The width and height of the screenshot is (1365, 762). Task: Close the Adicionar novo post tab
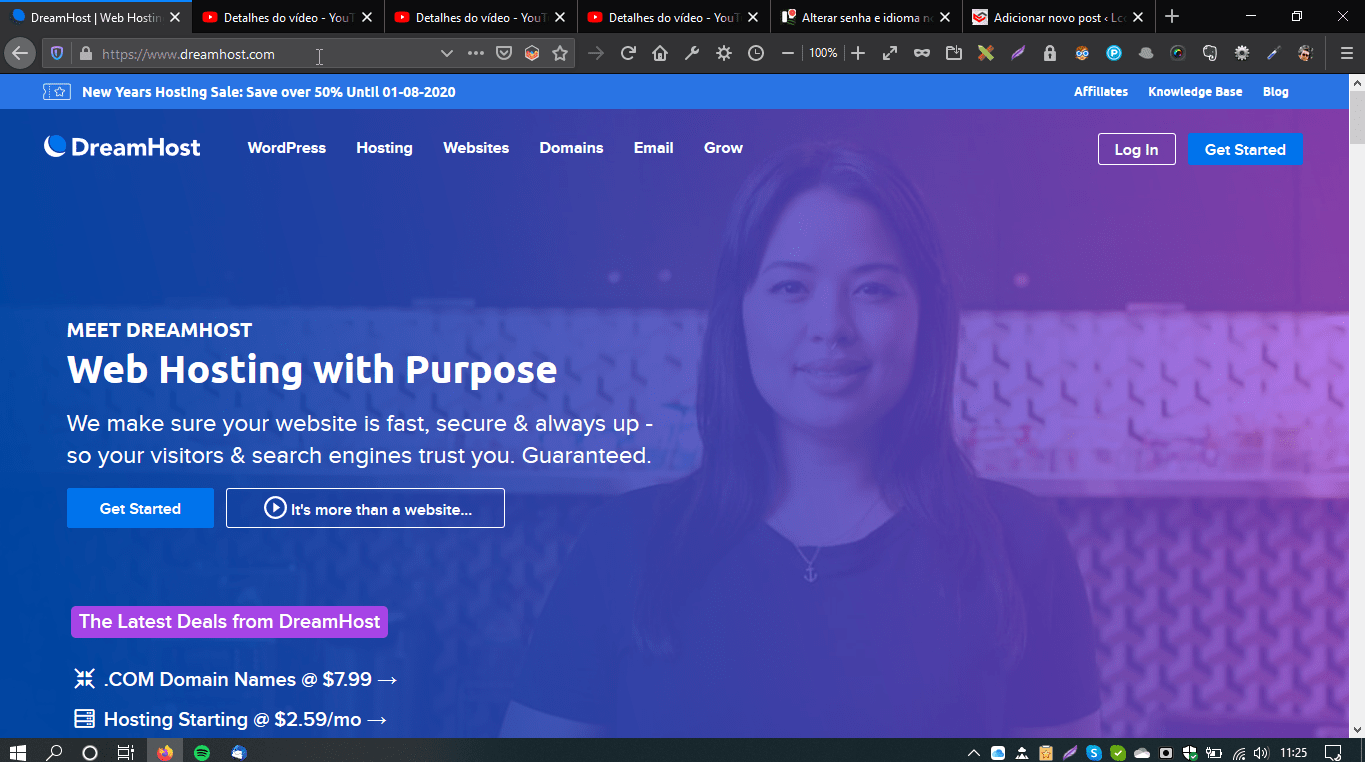pos(1138,17)
